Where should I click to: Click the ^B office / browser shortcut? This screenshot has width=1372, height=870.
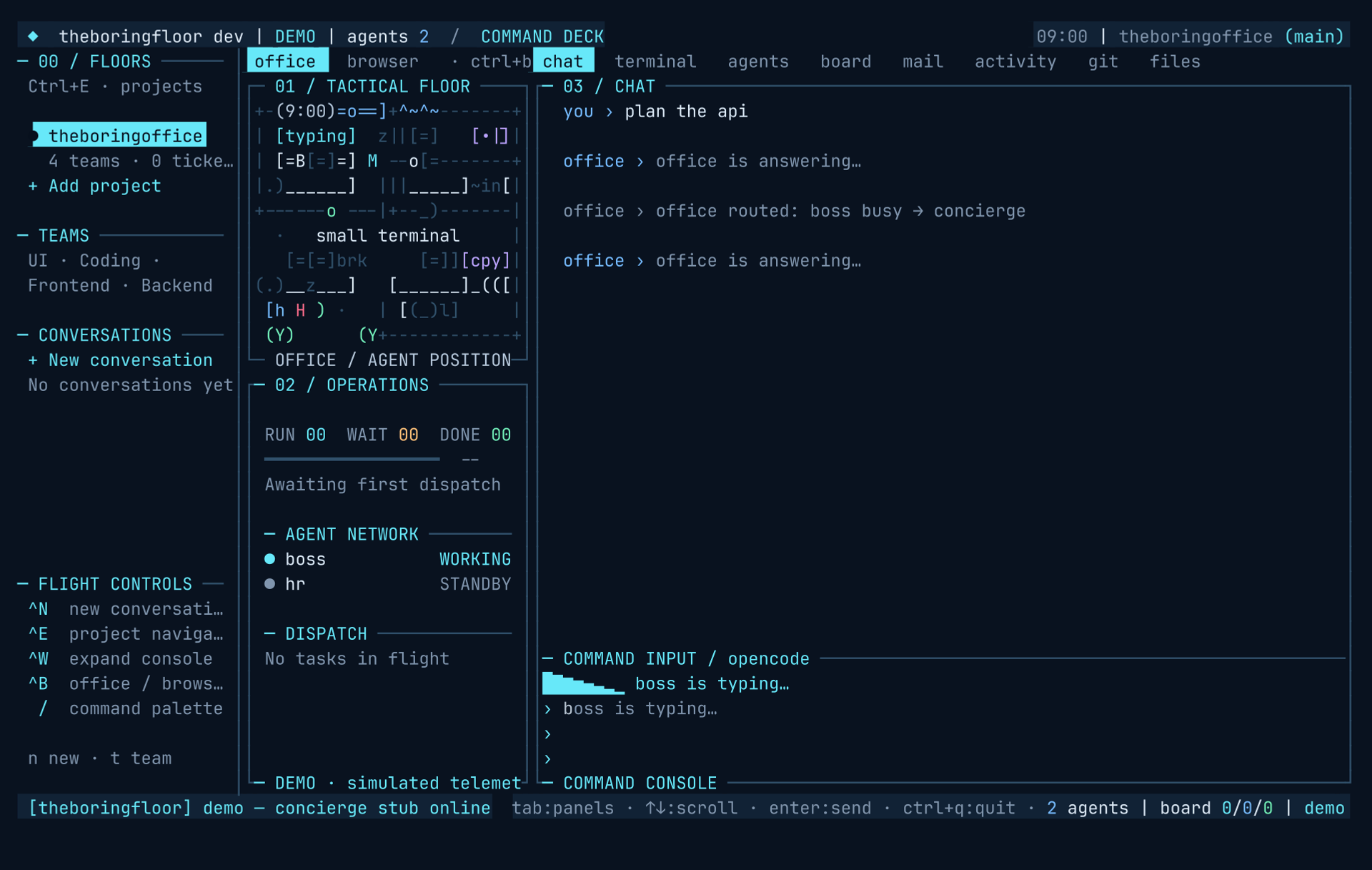(x=126, y=684)
